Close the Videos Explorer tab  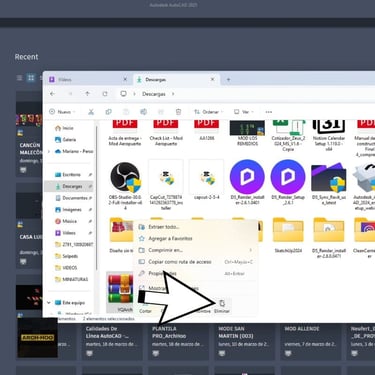point(125,79)
